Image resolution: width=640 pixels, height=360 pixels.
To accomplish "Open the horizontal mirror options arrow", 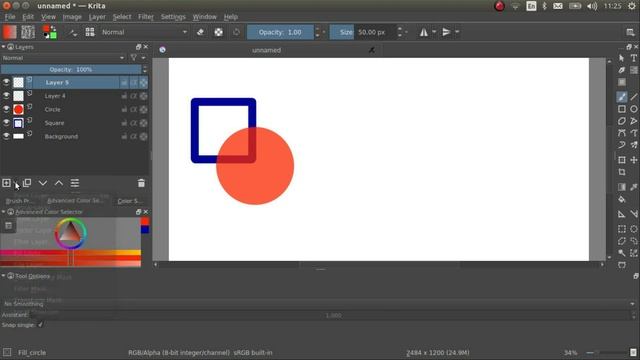I will (434, 32).
